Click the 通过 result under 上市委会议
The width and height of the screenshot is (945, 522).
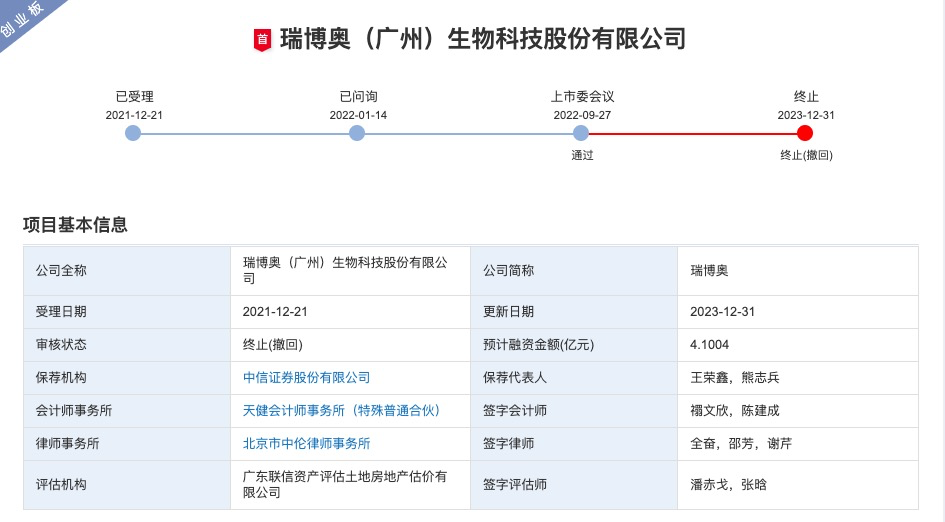click(x=582, y=156)
